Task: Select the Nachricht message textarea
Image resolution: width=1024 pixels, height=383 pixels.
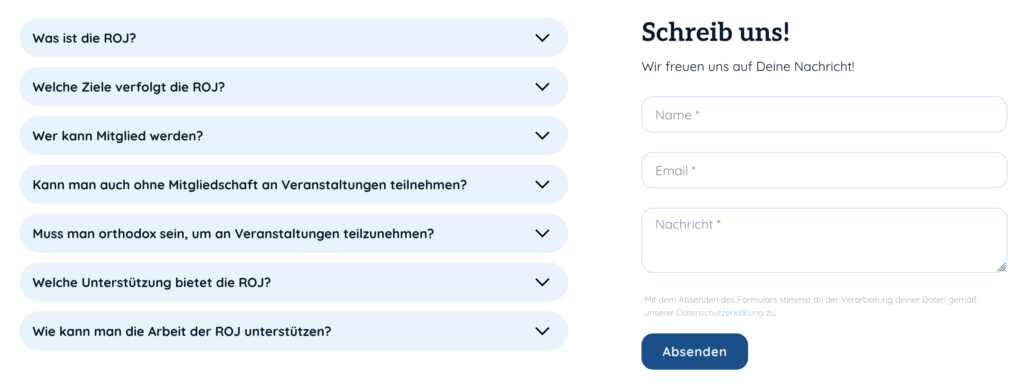Action: coord(824,240)
